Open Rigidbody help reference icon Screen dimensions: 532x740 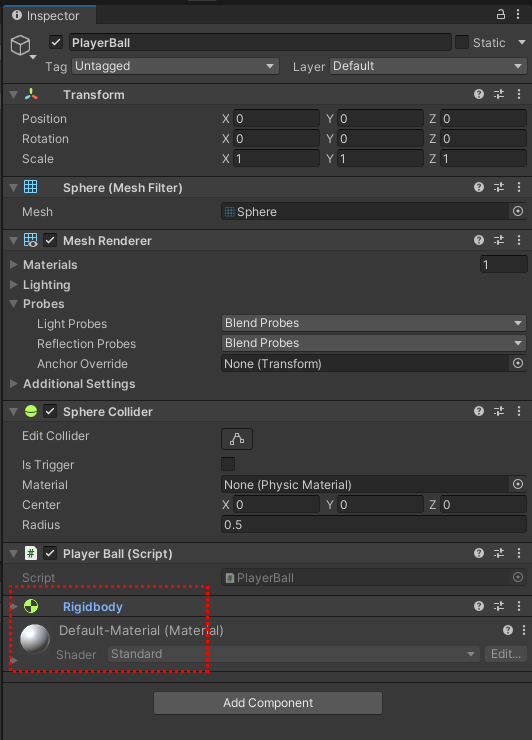point(479,606)
